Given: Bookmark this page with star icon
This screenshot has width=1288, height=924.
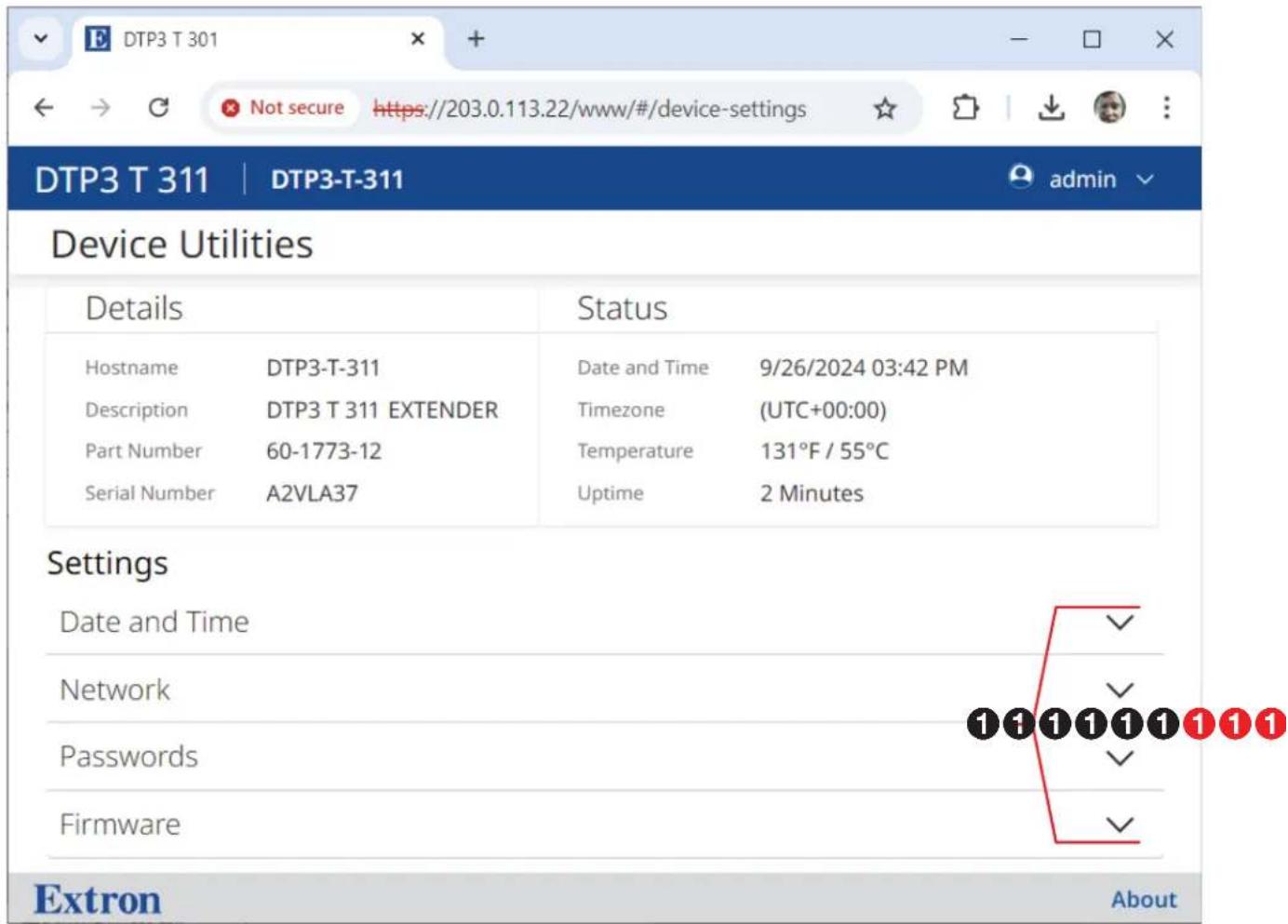Looking at the screenshot, I should [x=884, y=109].
